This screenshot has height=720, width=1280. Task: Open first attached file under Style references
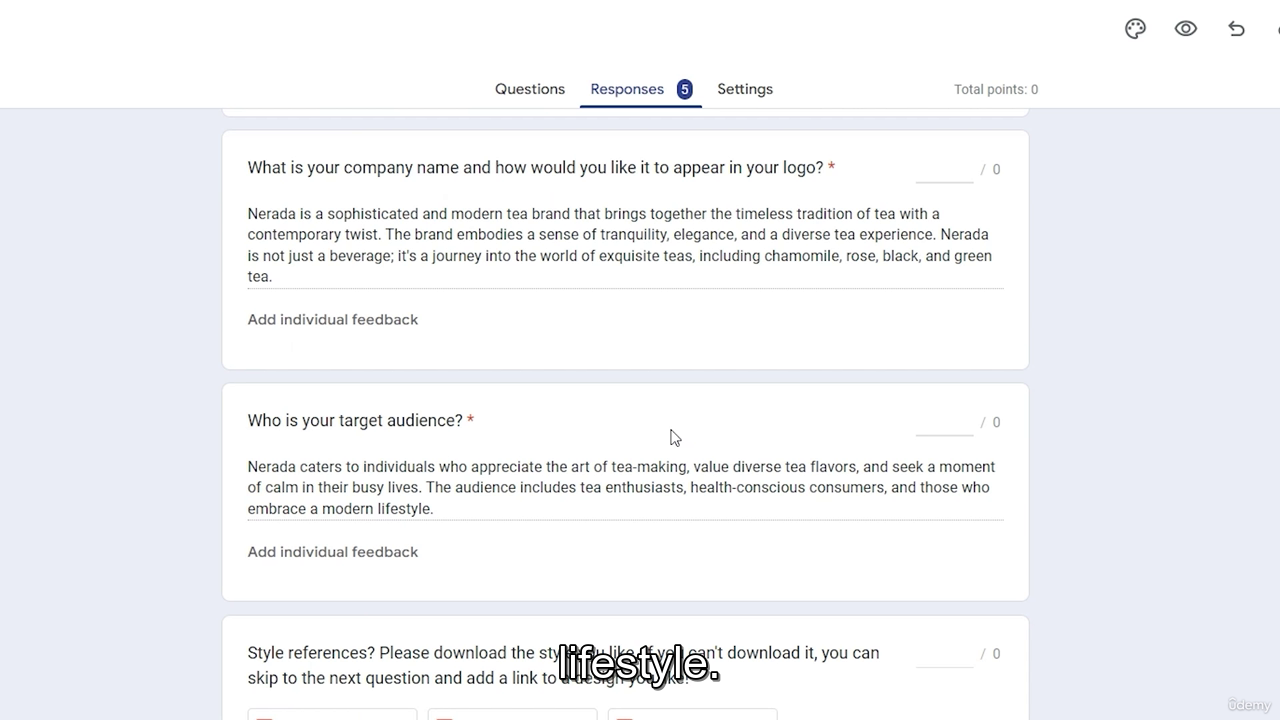coord(332,714)
